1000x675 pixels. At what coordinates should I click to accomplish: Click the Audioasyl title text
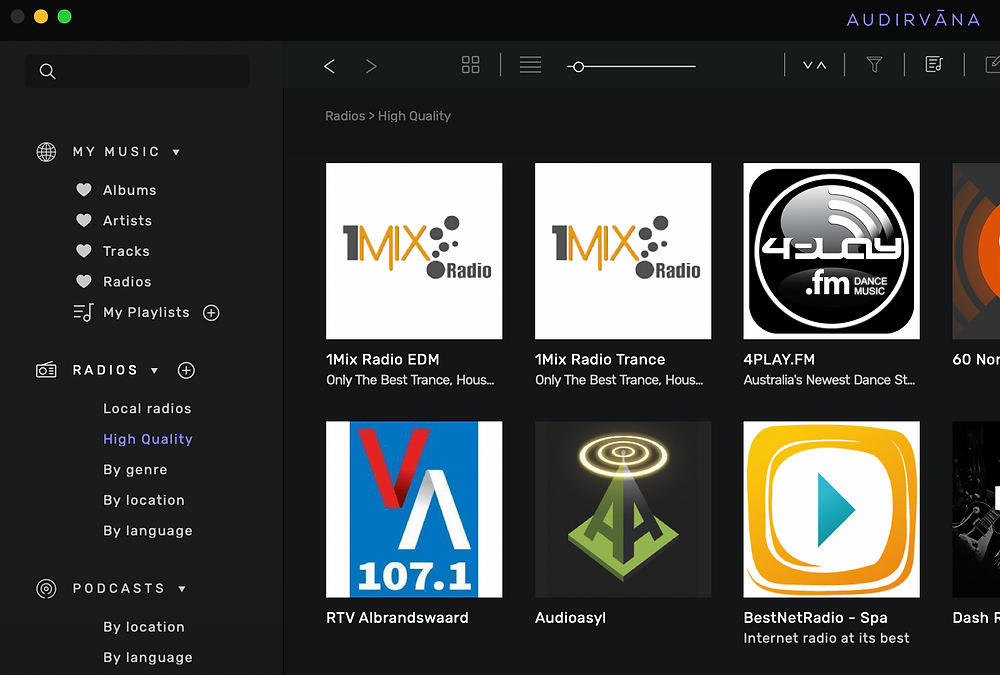pos(571,618)
